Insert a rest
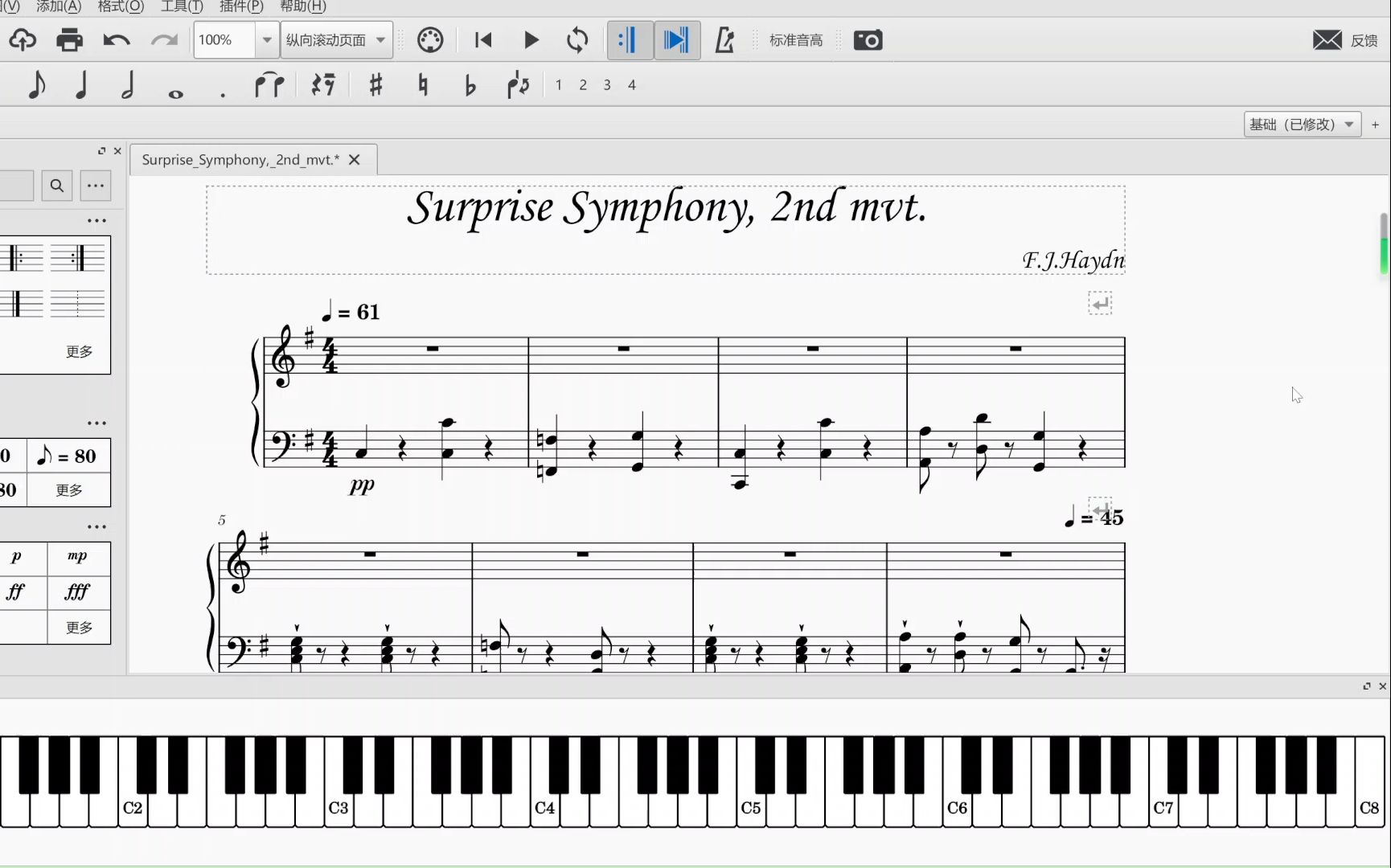Screen dimensions: 1391x868 (x=323, y=84)
